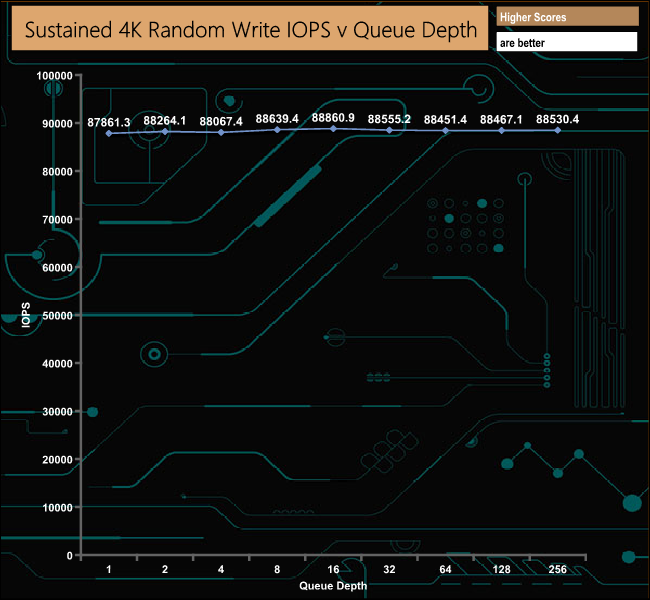Click the 88530.4 data label
Image resolution: width=650 pixels, height=600 pixels.
coord(558,119)
